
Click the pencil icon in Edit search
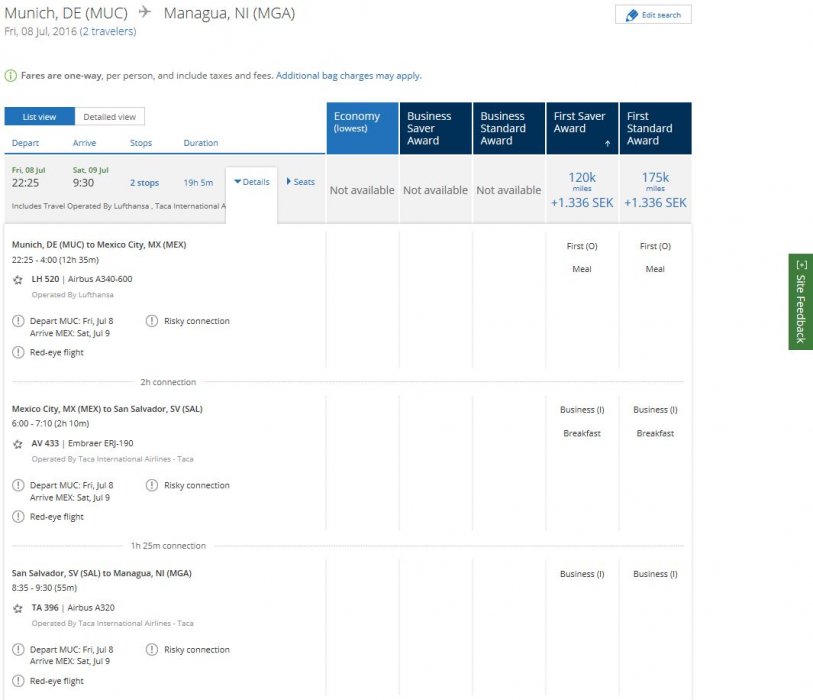tap(631, 16)
